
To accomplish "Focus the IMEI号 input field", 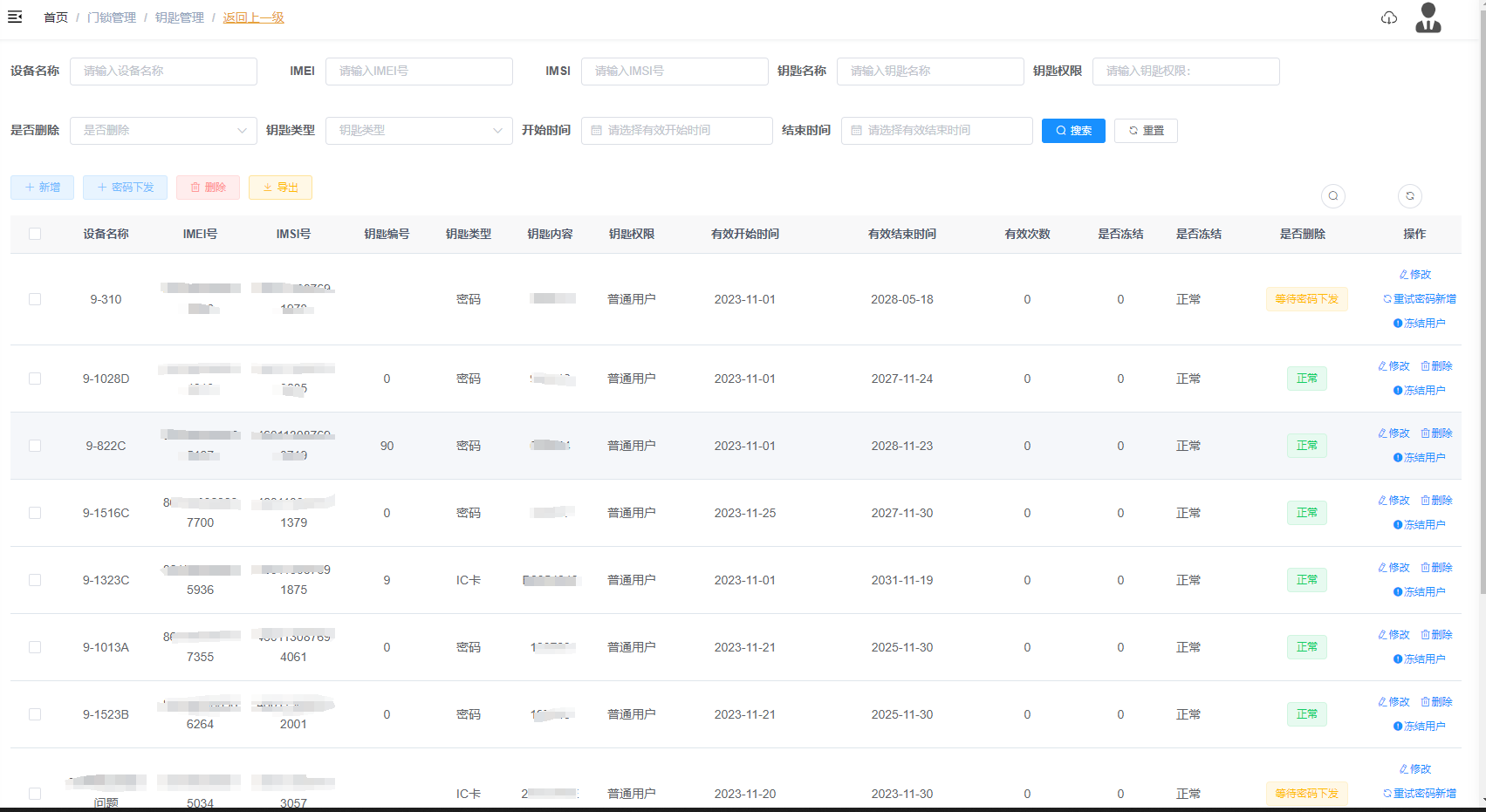I will coord(419,72).
